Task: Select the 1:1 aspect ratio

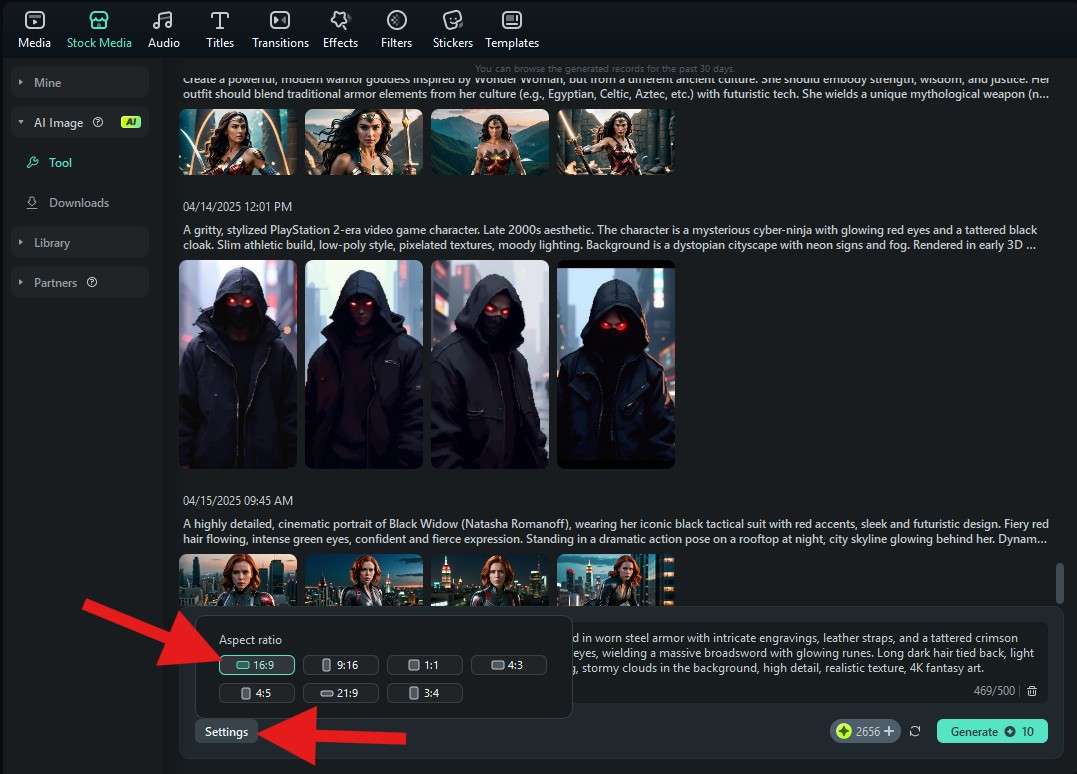Action: click(x=424, y=665)
